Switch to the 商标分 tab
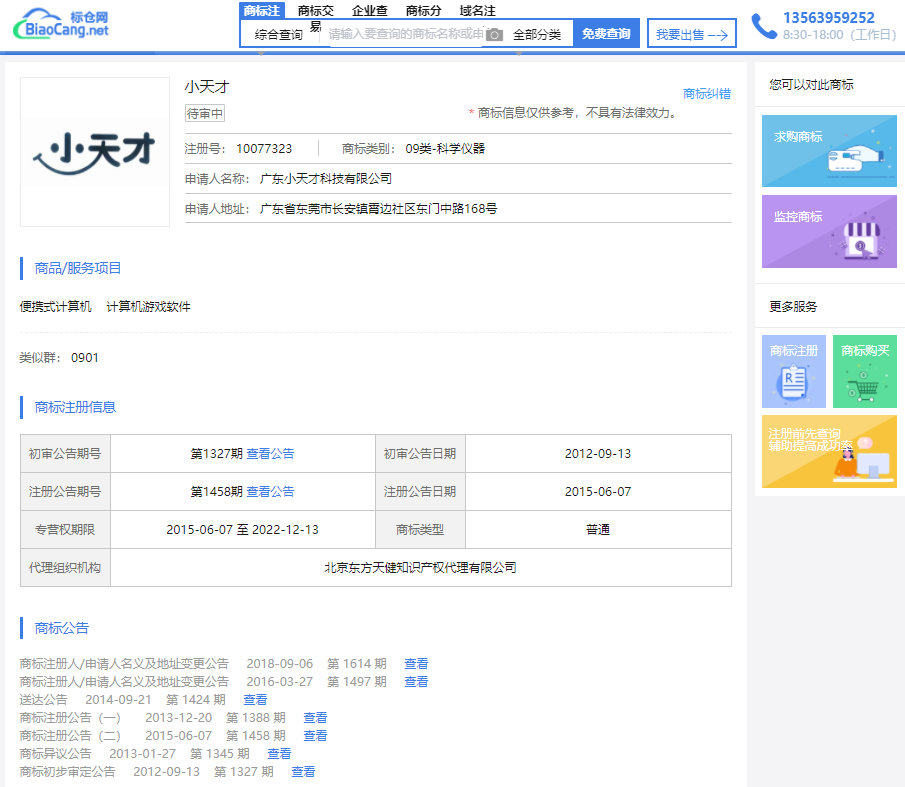This screenshot has width=905, height=787. (423, 10)
